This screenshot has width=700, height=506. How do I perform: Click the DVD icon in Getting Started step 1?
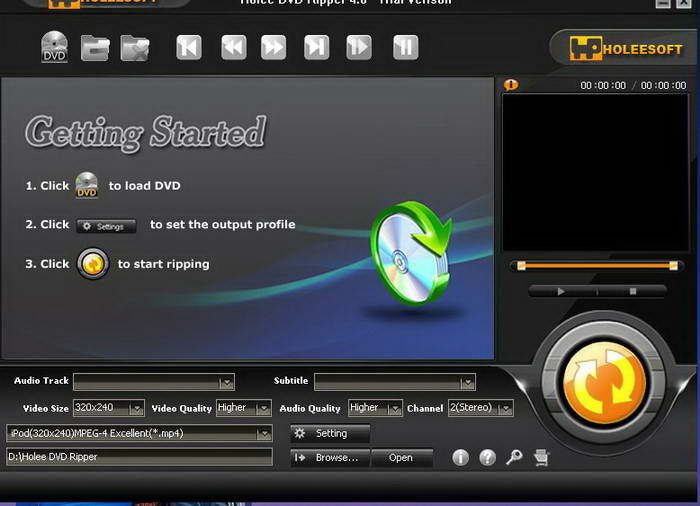(x=87, y=185)
